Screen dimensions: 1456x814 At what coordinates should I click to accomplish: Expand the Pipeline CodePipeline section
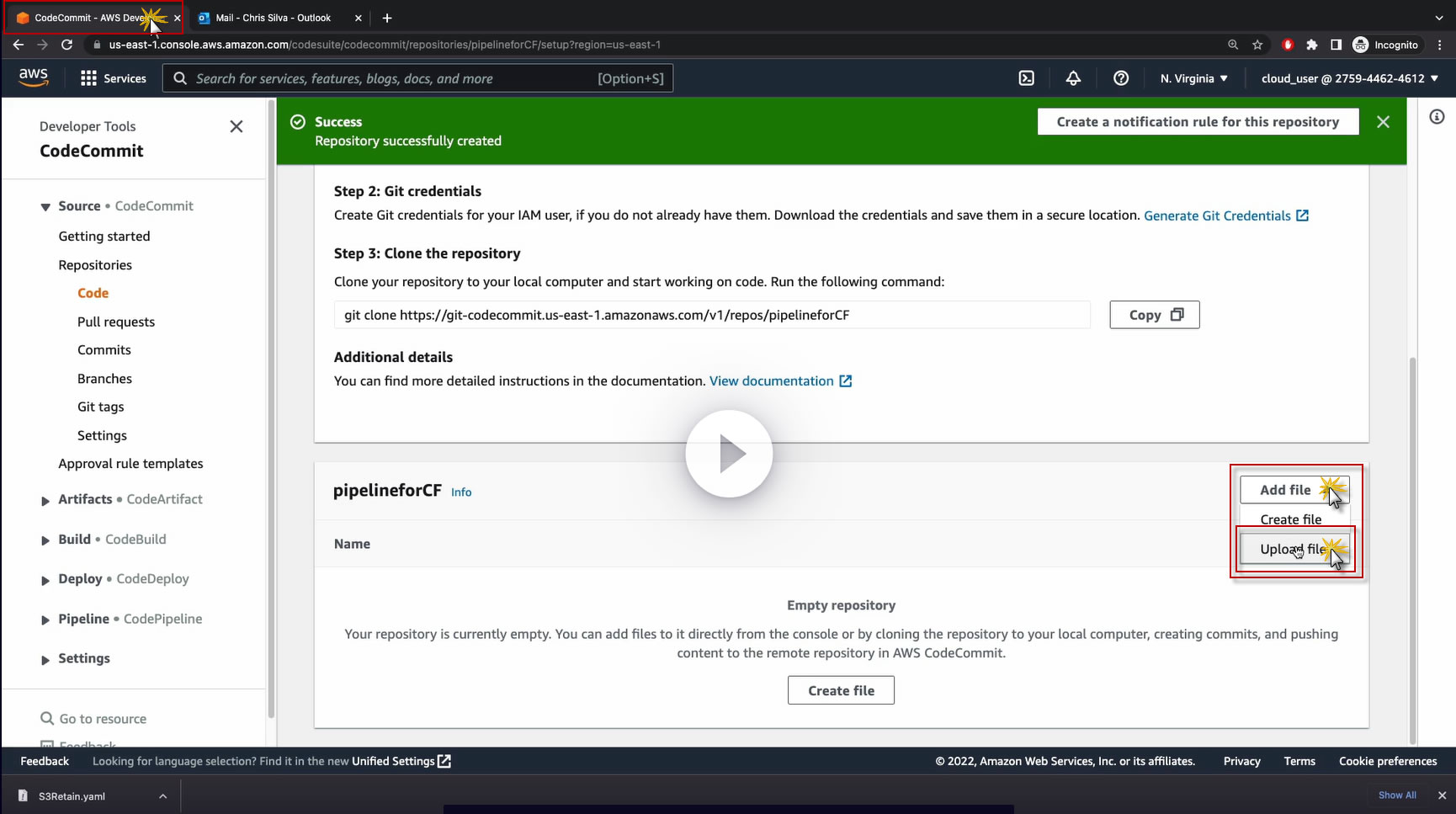click(45, 620)
